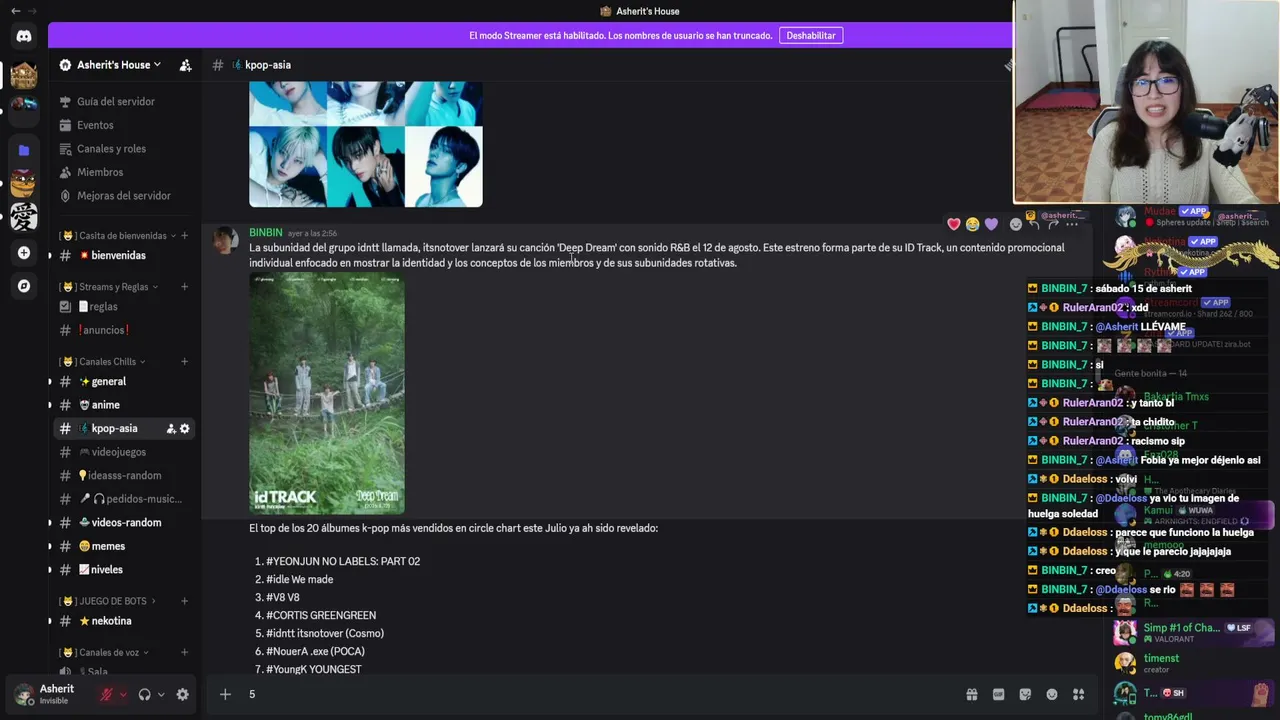Go back with the navigation arrow
The height and width of the screenshot is (720, 1280).
point(15,11)
